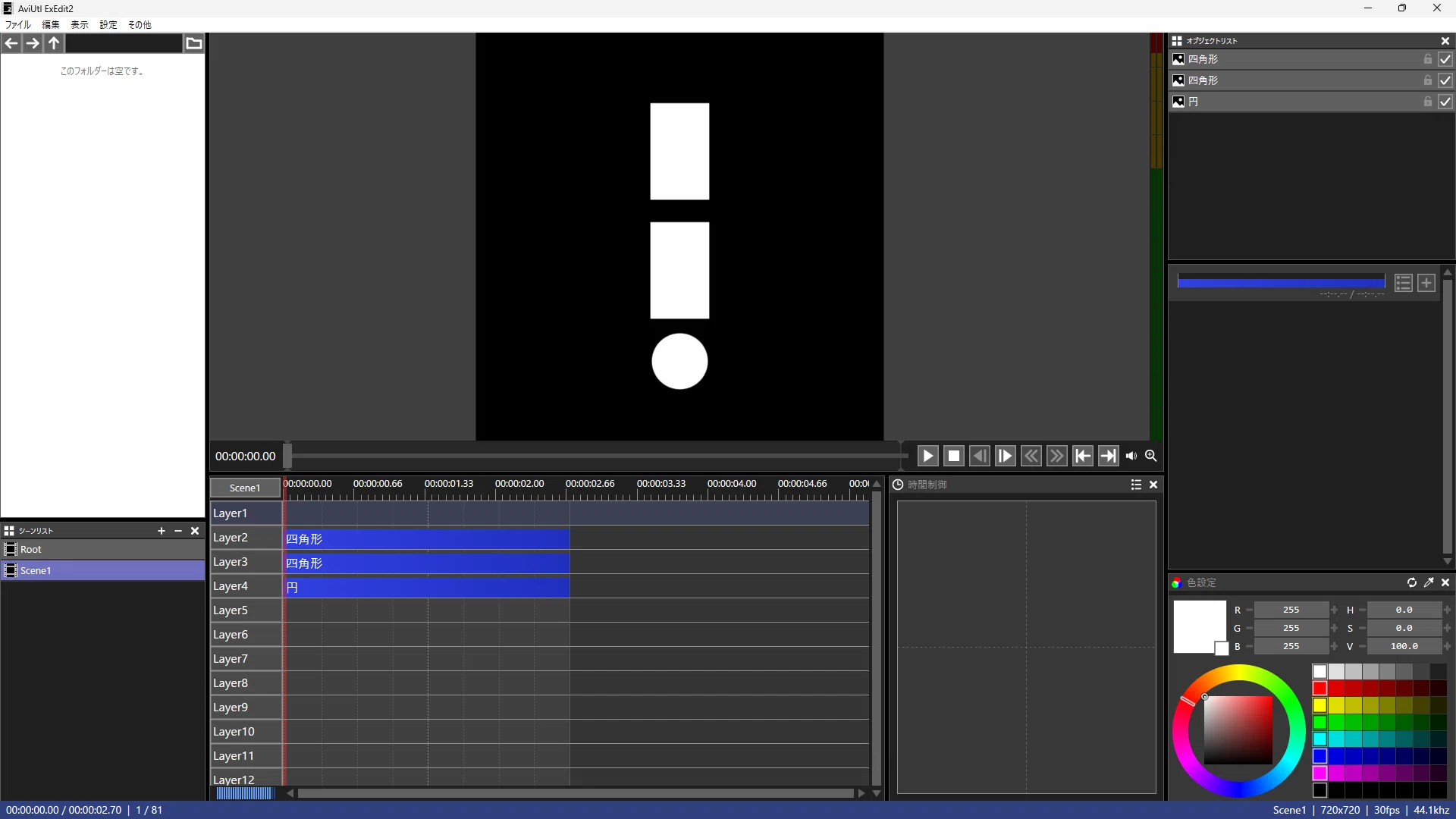The image size is (1456, 819).
Task: Click the Stop playback button
Action: click(954, 456)
